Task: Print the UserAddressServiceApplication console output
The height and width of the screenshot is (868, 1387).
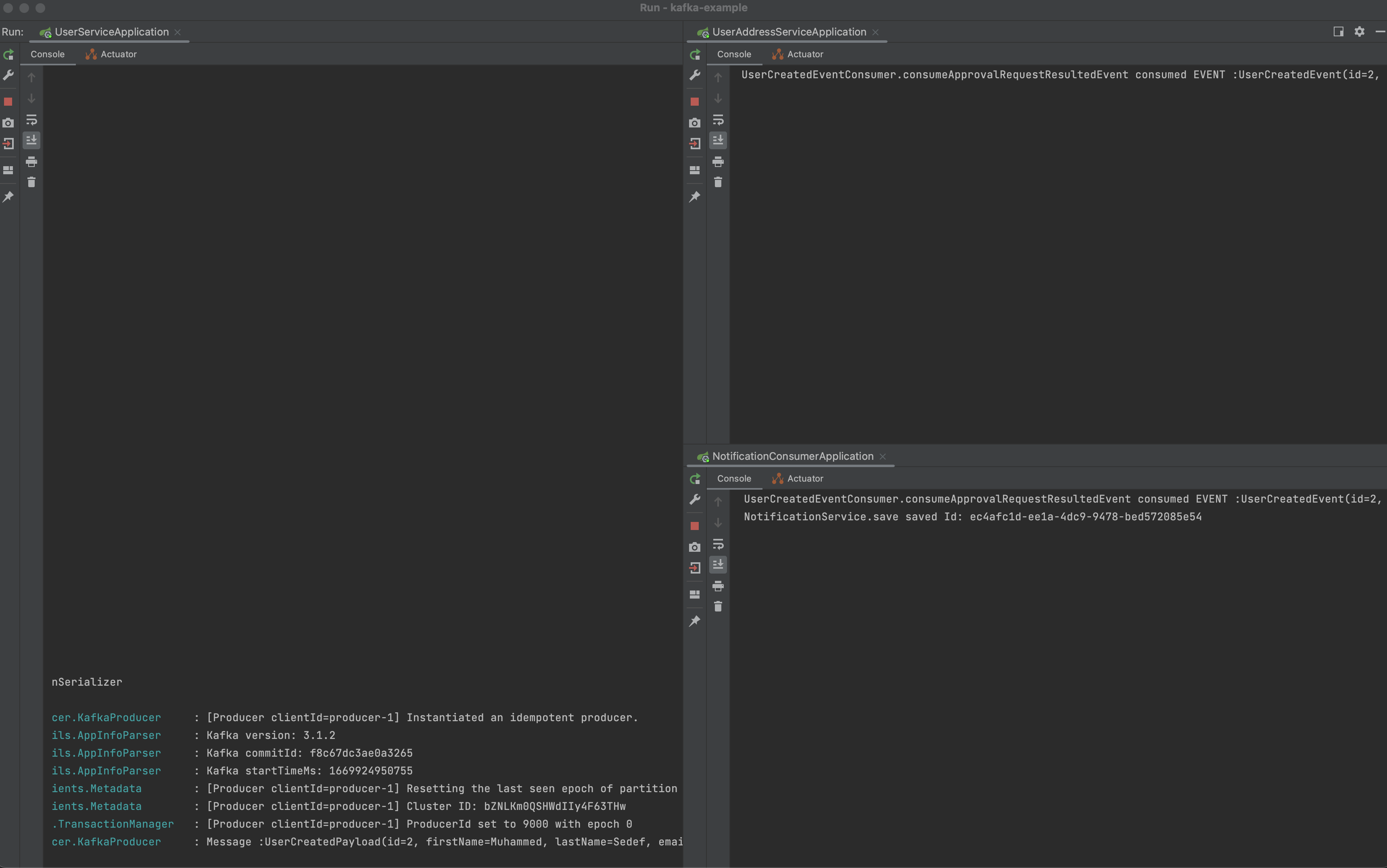Action: pos(718,162)
